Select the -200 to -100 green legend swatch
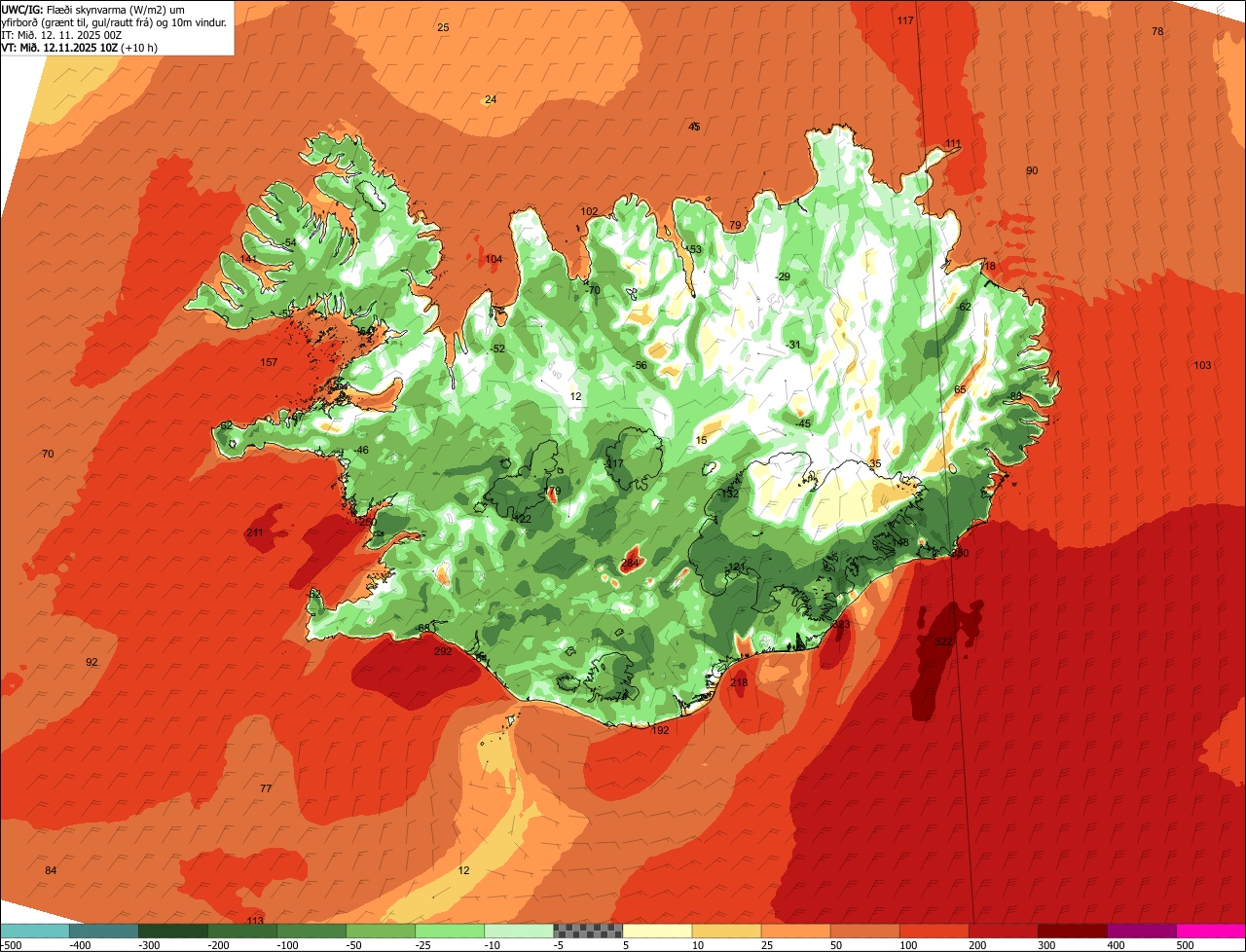Image resolution: width=1246 pixels, height=952 pixels. click(241, 931)
